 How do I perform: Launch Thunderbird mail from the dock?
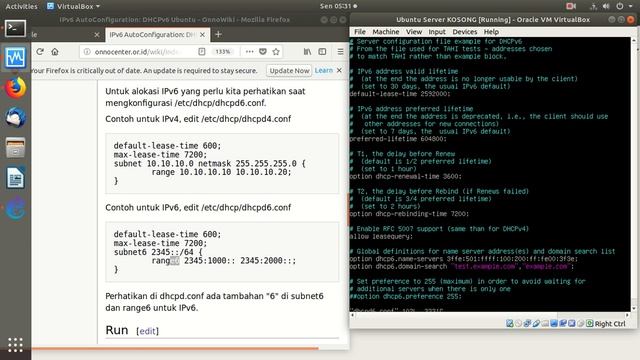tap(15, 118)
